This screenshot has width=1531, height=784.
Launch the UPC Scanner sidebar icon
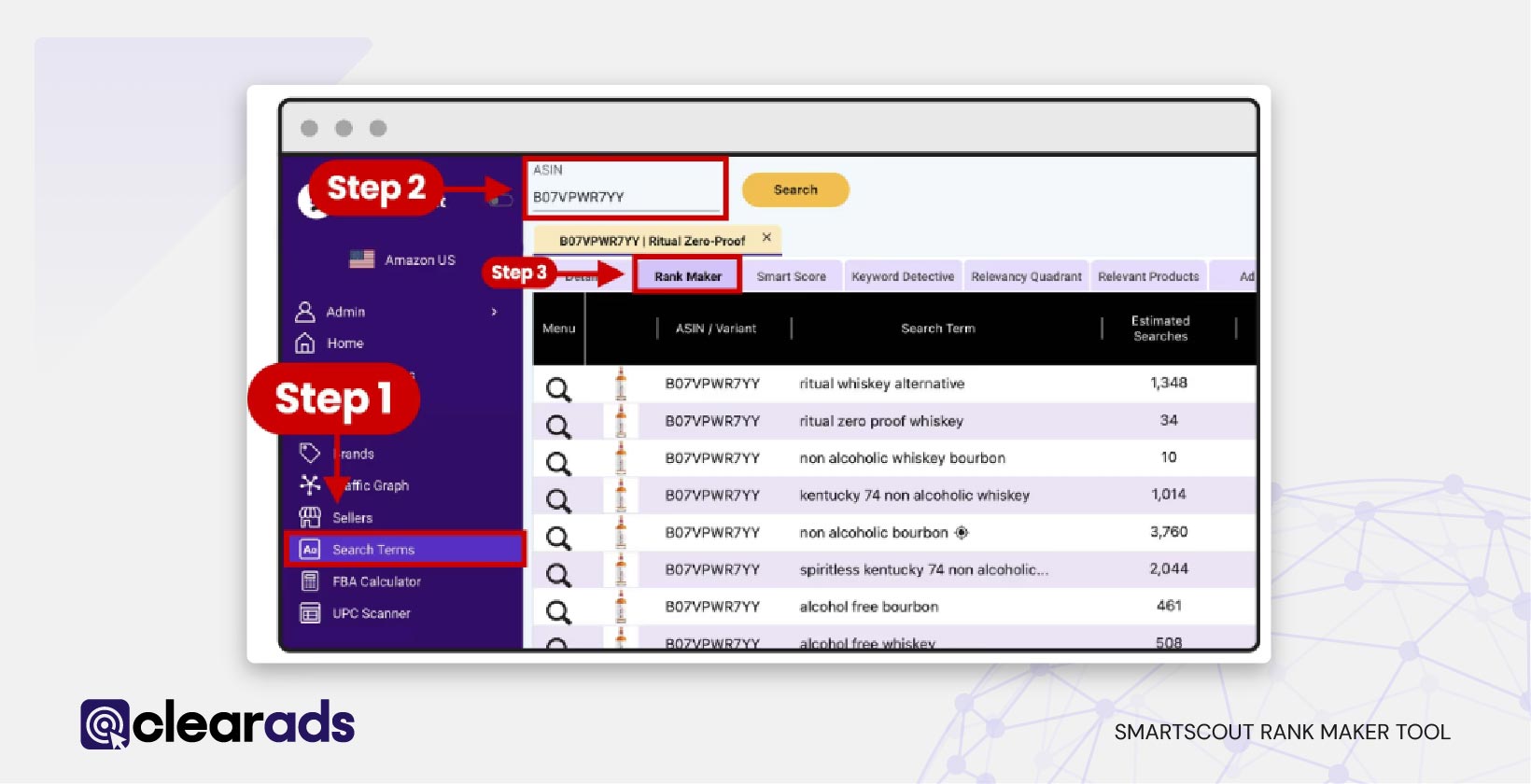(310, 613)
